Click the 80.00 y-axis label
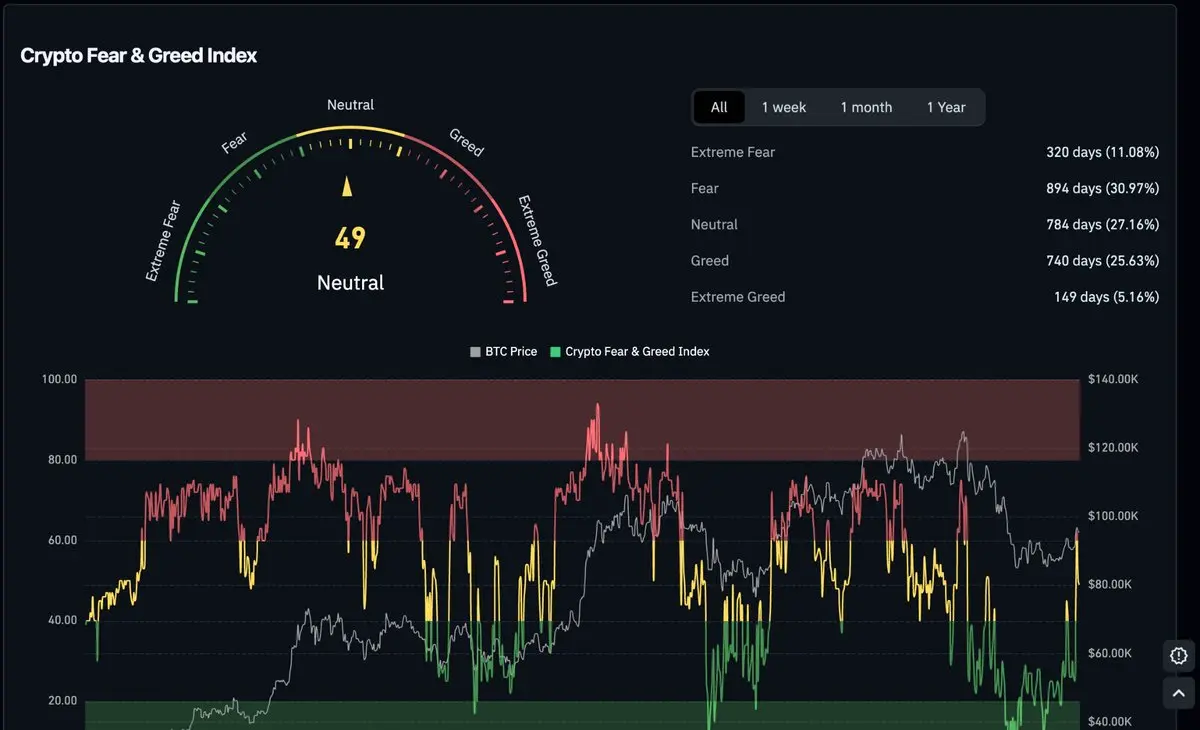The width and height of the screenshot is (1200, 730). pyautogui.click(x=60, y=460)
